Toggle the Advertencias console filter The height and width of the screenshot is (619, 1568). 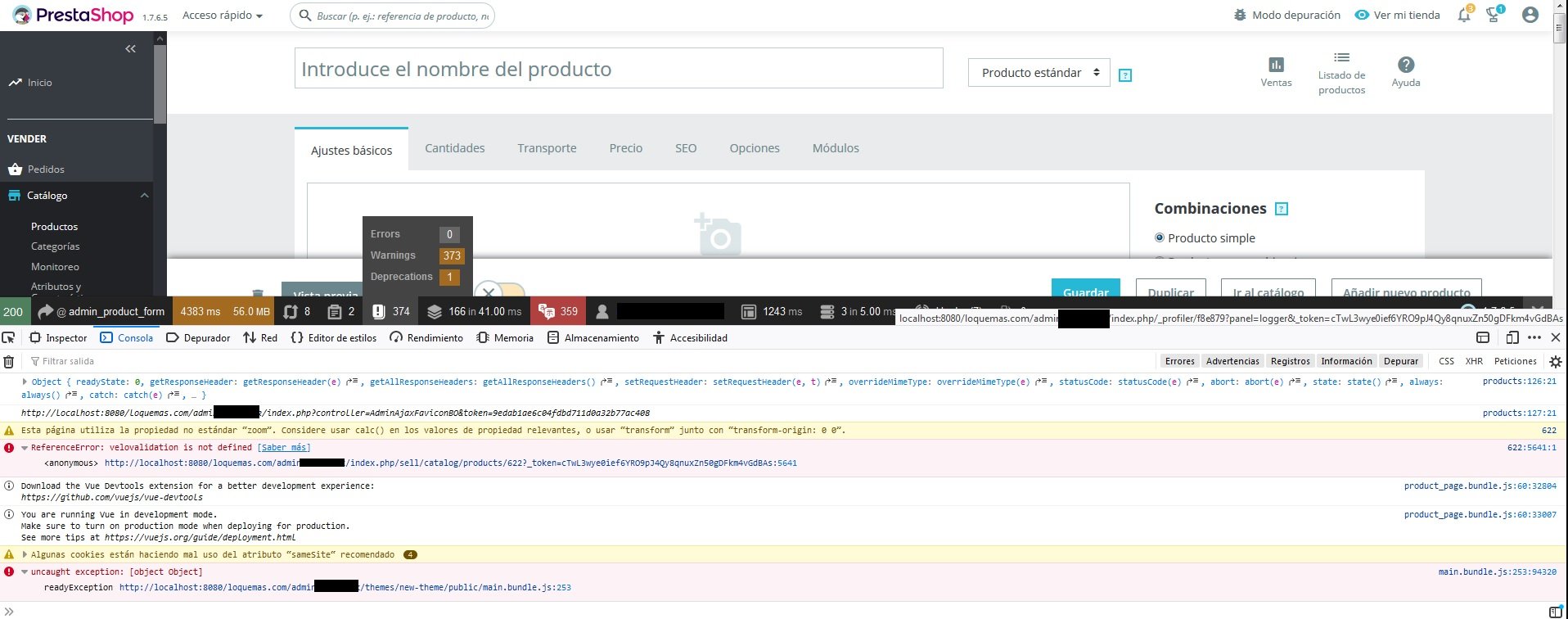click(1232, 361)
